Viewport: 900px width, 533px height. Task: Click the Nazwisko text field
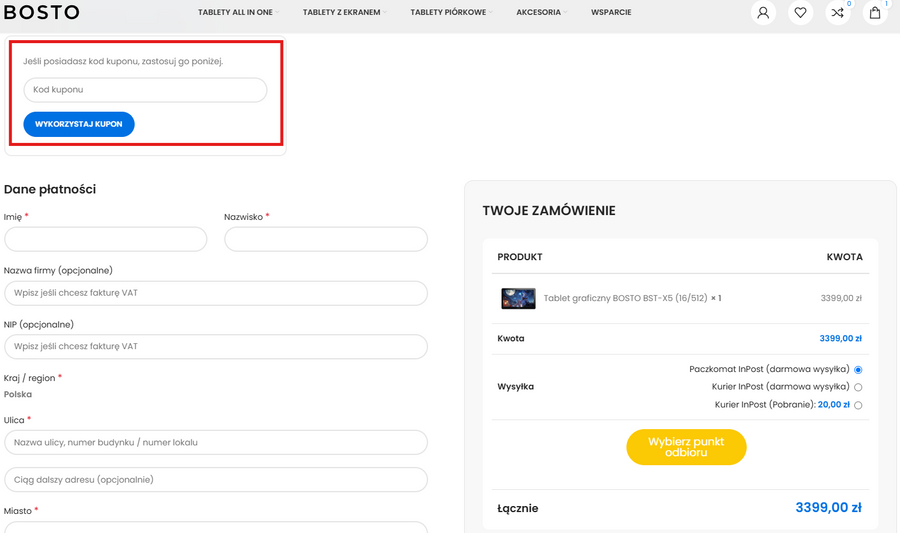[x=325, y=239]
